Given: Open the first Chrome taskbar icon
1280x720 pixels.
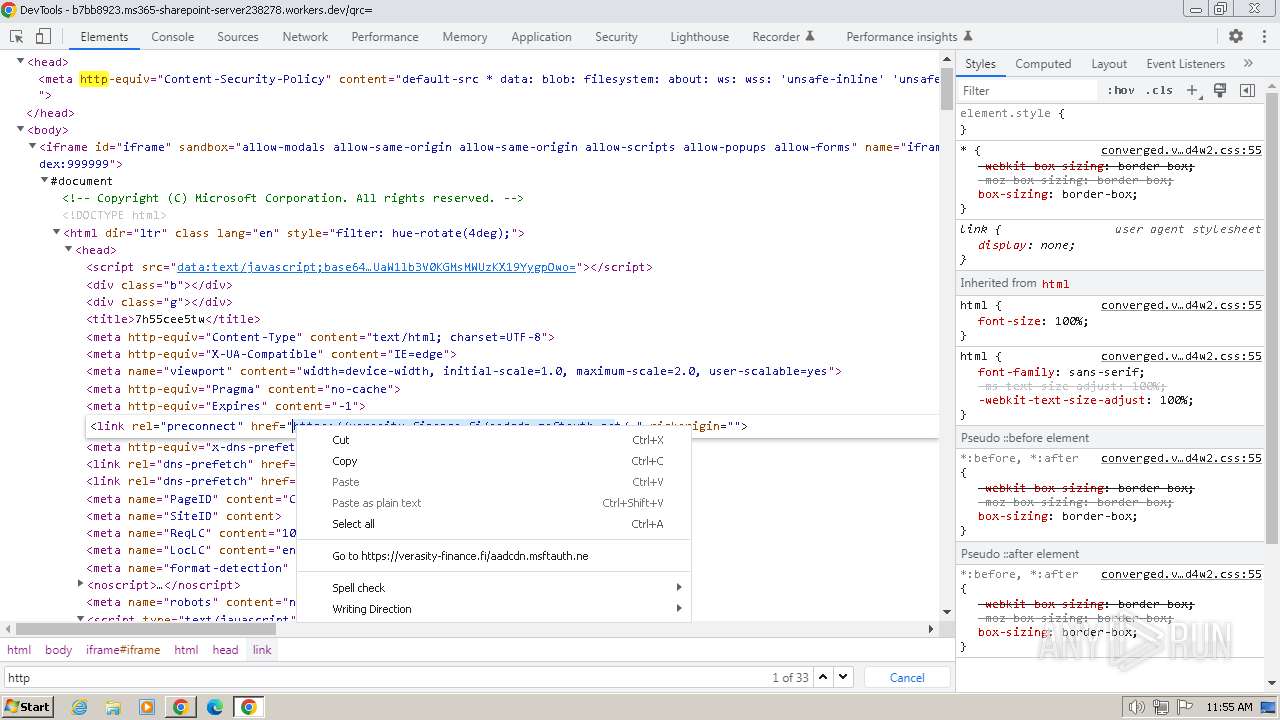Looking at the screenshot, I should pyautogui.click(x=181, y=707).
